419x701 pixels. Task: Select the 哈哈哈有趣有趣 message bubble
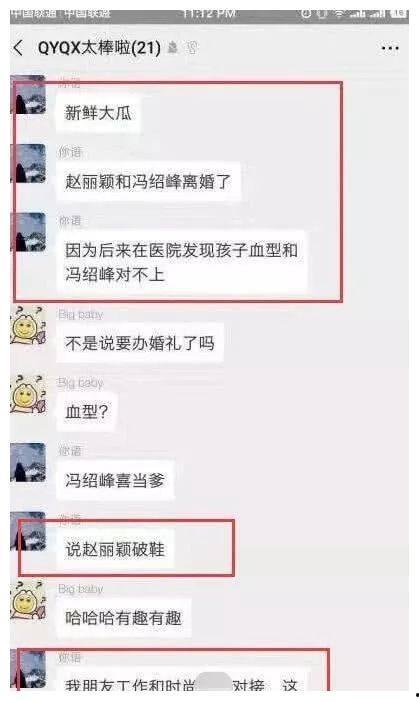click(123, 618)
